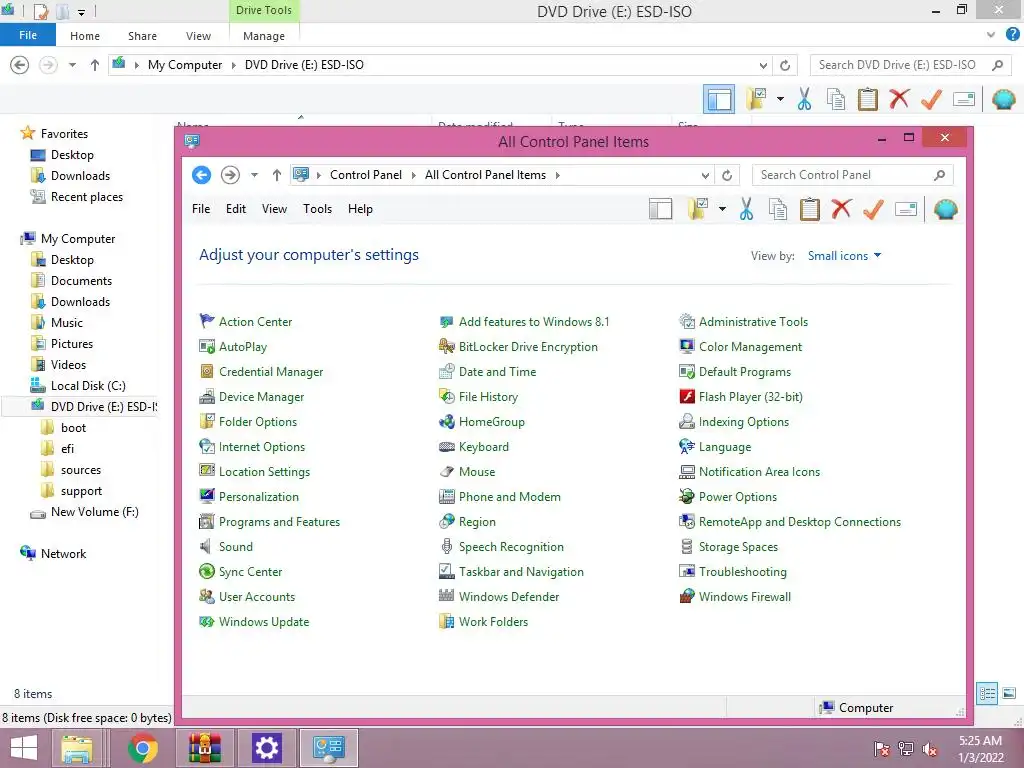The image size is (1024, 768).
Task: Switch to Manage tab in DVD Drive ribbon
Action: [264, 36]
